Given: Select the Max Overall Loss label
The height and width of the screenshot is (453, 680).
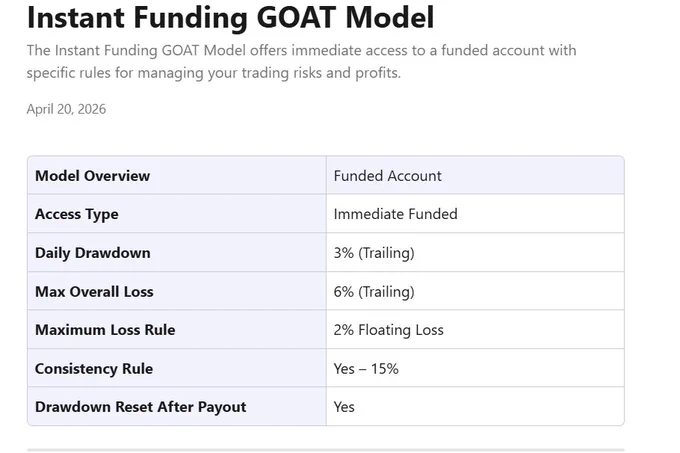Looking at the screenshot, I should coord(94,291).
